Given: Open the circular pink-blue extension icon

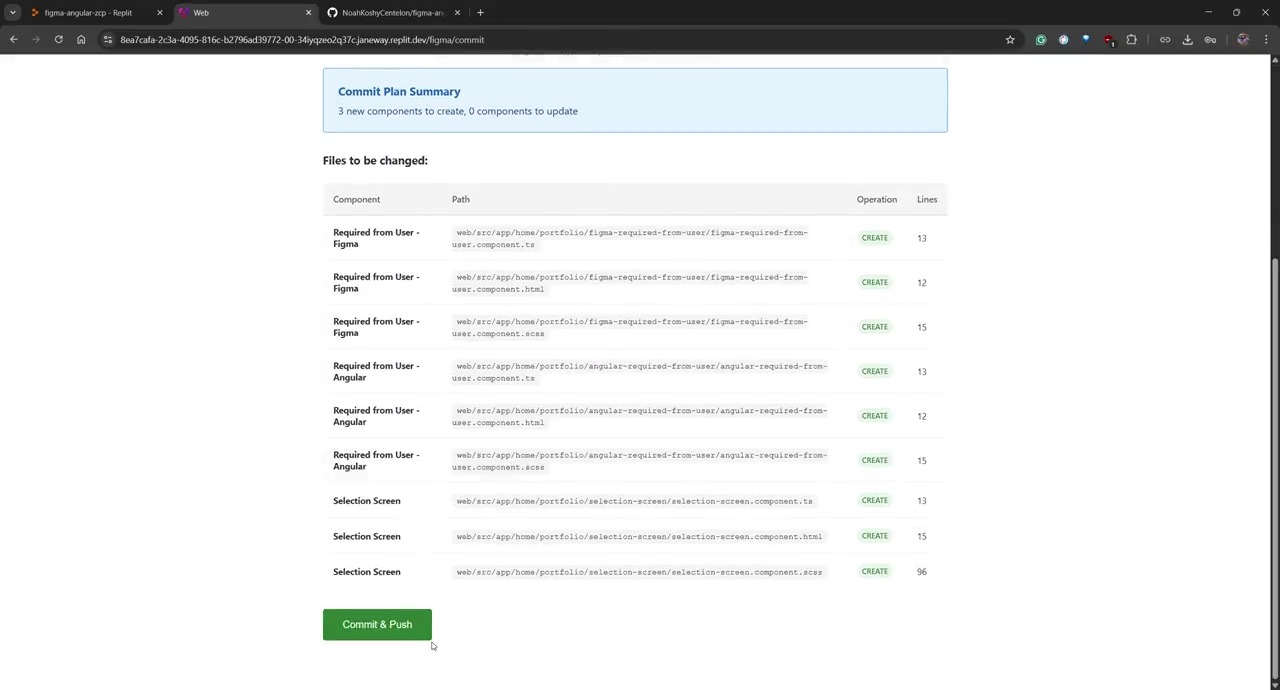Looking at the screenshot, I should (1063, 40).
